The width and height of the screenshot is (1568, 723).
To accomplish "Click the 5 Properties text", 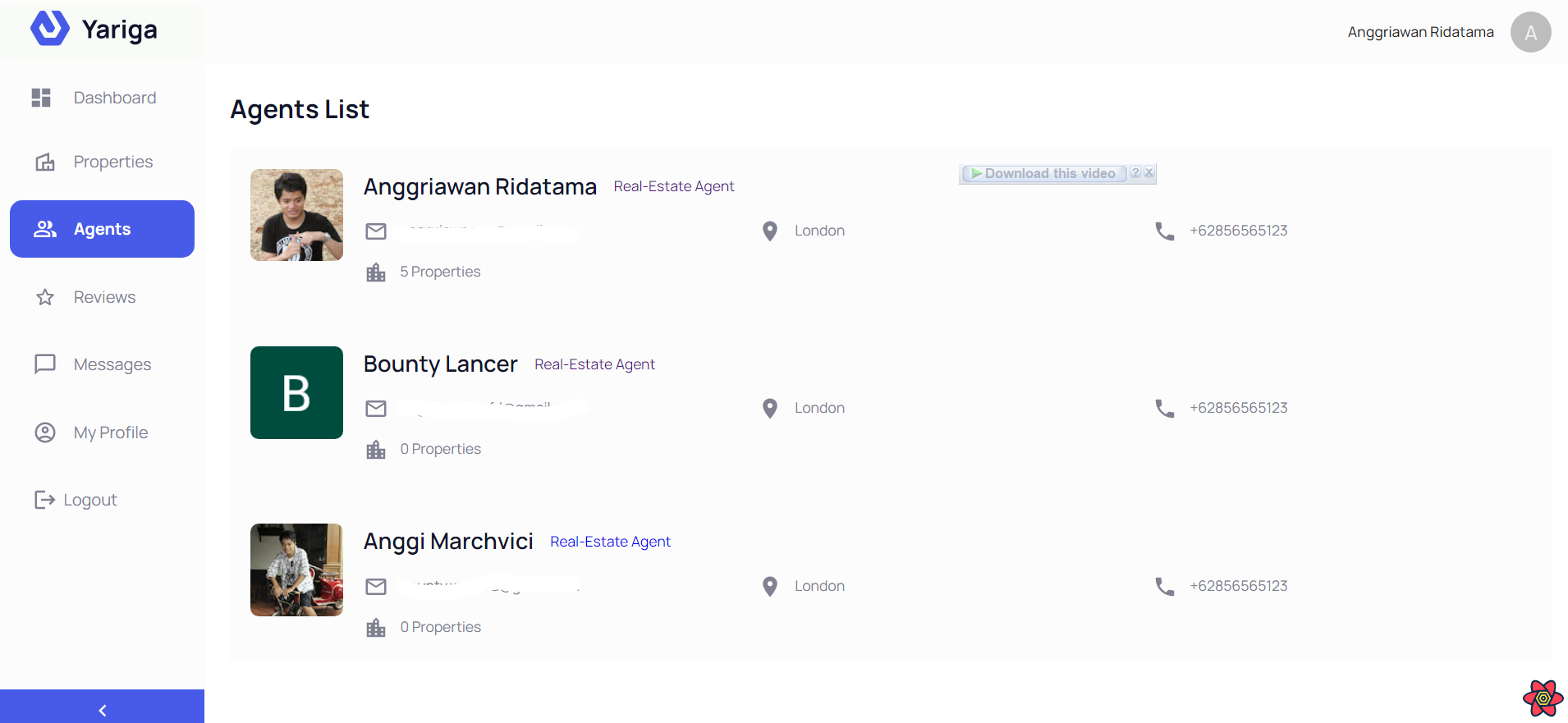I will point(440,272).
